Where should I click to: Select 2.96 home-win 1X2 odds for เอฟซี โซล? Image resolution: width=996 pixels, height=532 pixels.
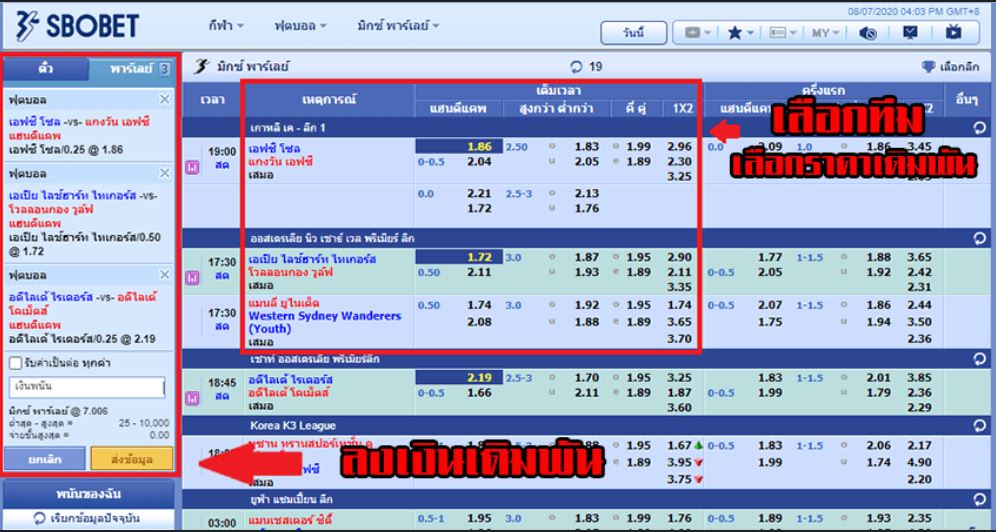tap(680, 147)
